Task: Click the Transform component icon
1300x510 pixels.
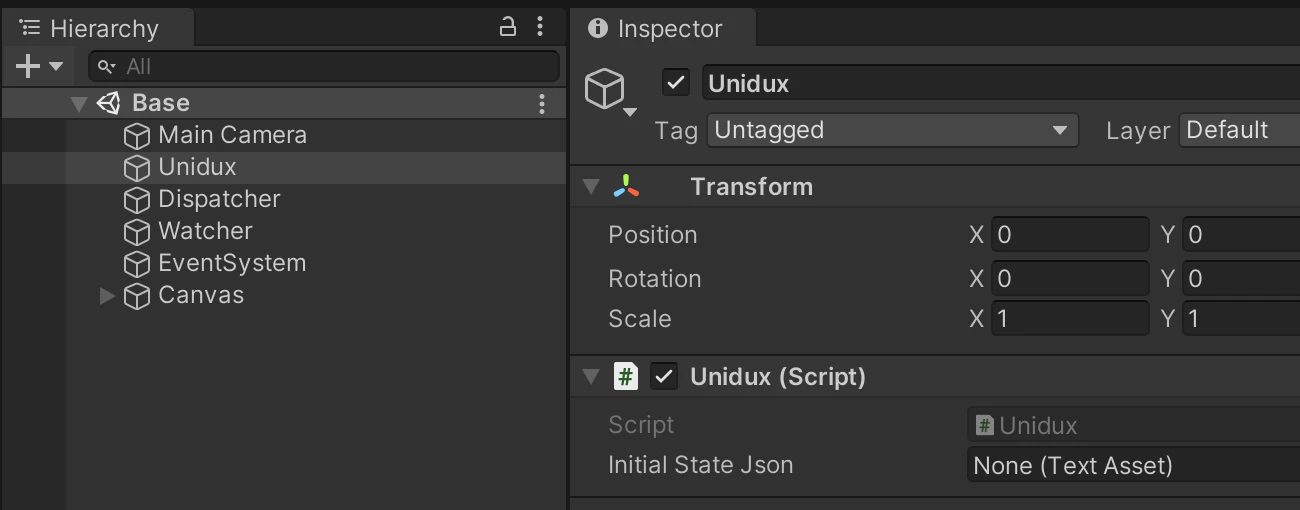Action: (626, 187)
